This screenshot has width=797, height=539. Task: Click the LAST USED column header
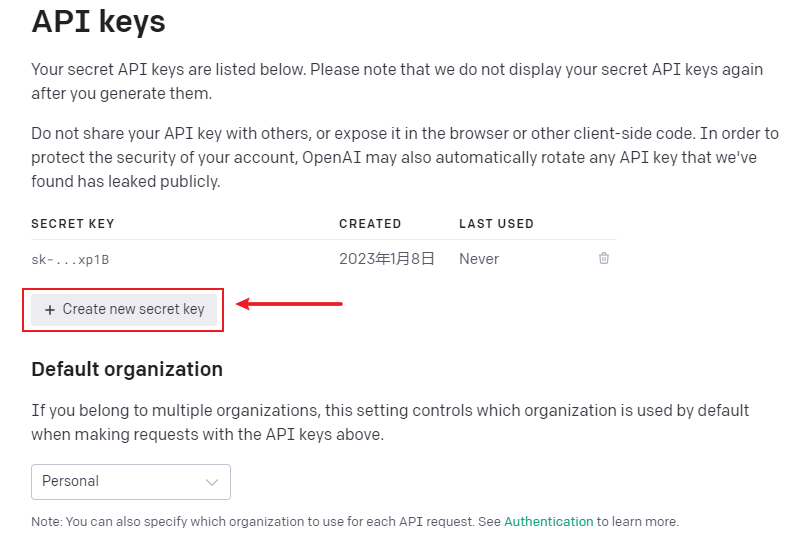click(496, 224)
